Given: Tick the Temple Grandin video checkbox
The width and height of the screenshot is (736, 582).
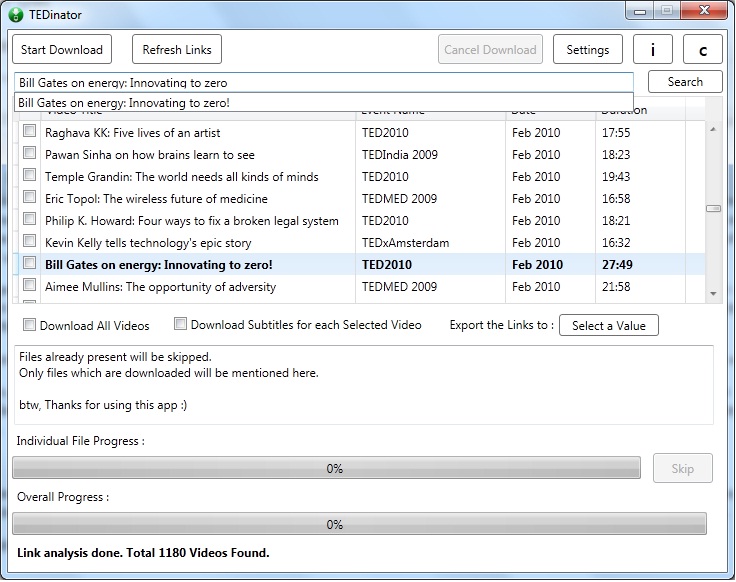Looking at the screenshot, I should (30, 175).
